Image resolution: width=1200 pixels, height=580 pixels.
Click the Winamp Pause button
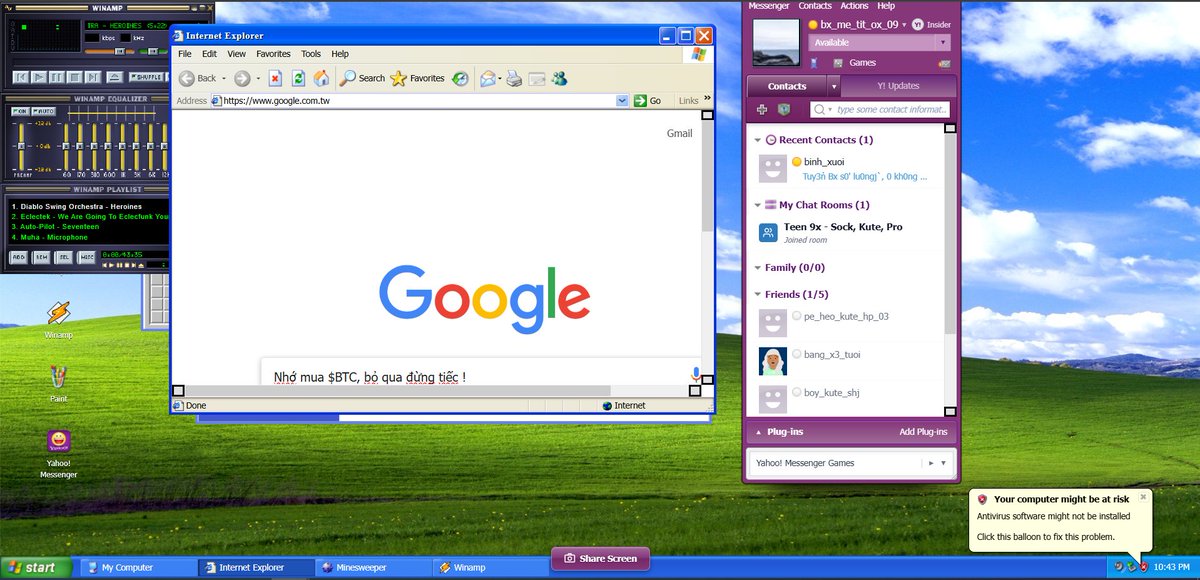click(56, 77)
